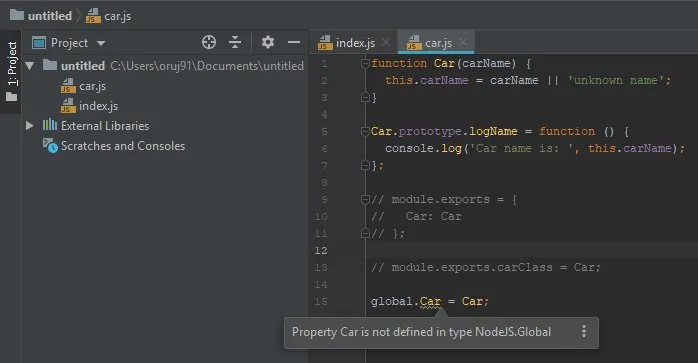
Task: Open the Project view selector dropdown arrow
Action: [x=101, y=43]
